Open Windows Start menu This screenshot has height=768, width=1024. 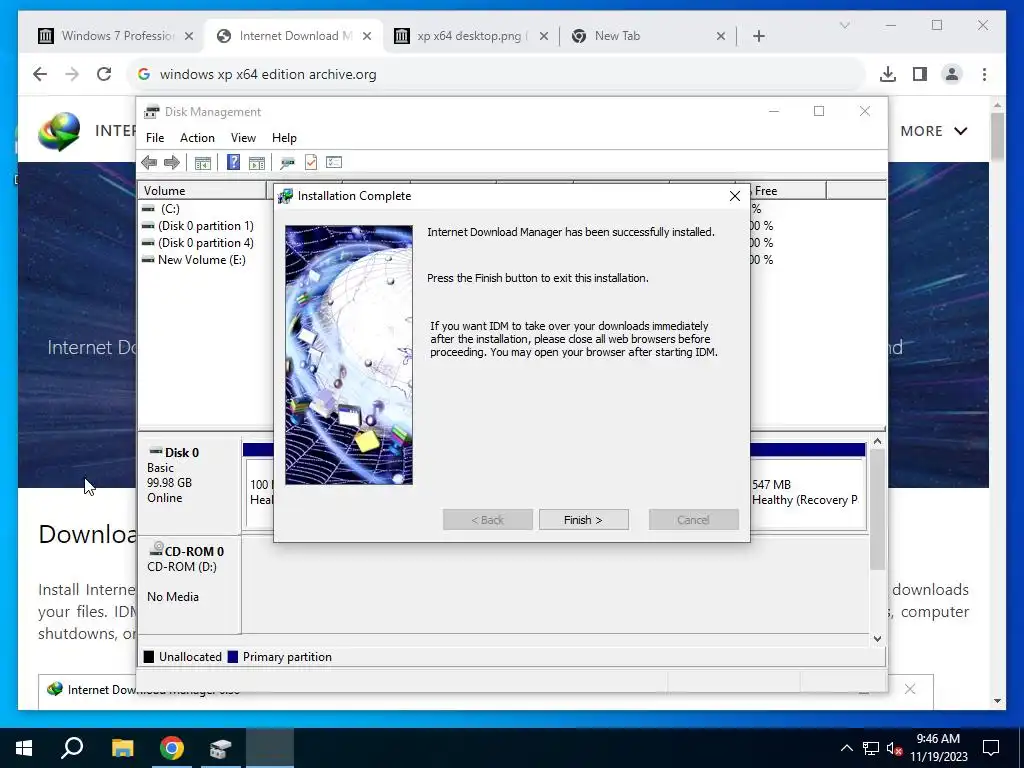point(24,748)
